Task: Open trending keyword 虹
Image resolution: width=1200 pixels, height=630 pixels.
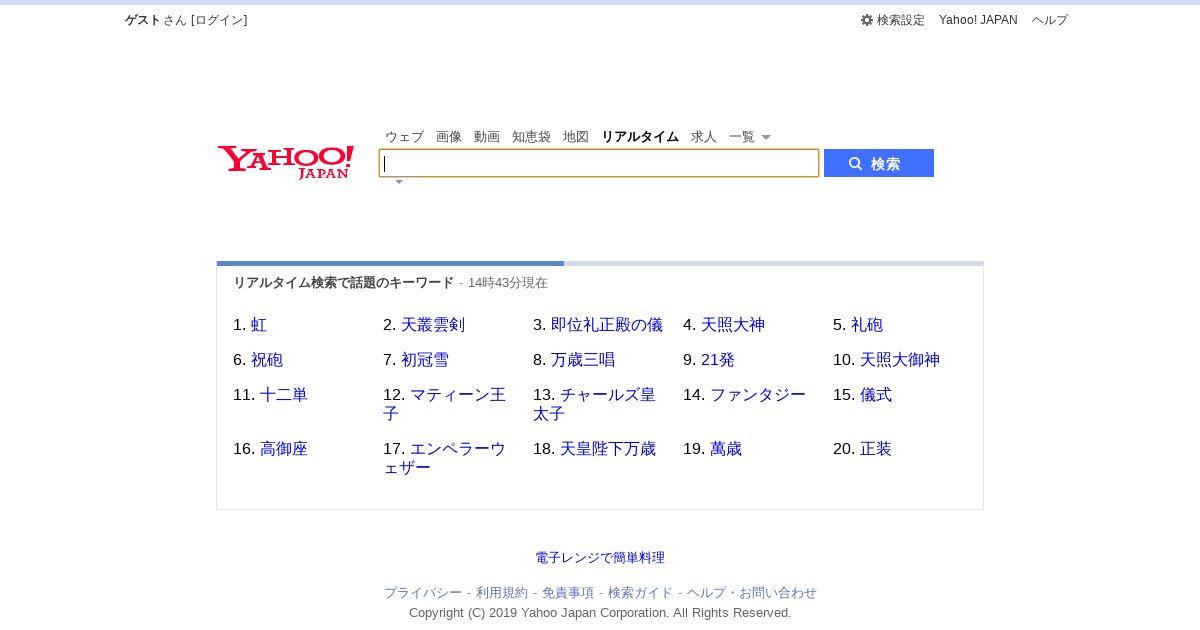Action: pyautogui.click(x=259, y=325)
